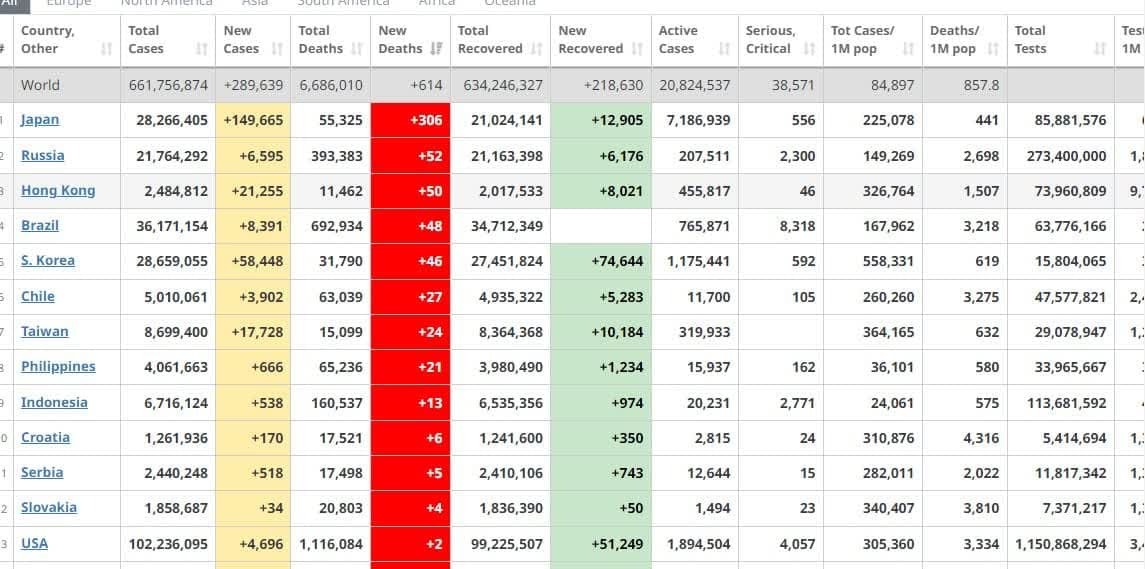This screenshot has width=1145, height=569.
Task: Sort by New Recovered column arrows
Action: tap(637, 49)
